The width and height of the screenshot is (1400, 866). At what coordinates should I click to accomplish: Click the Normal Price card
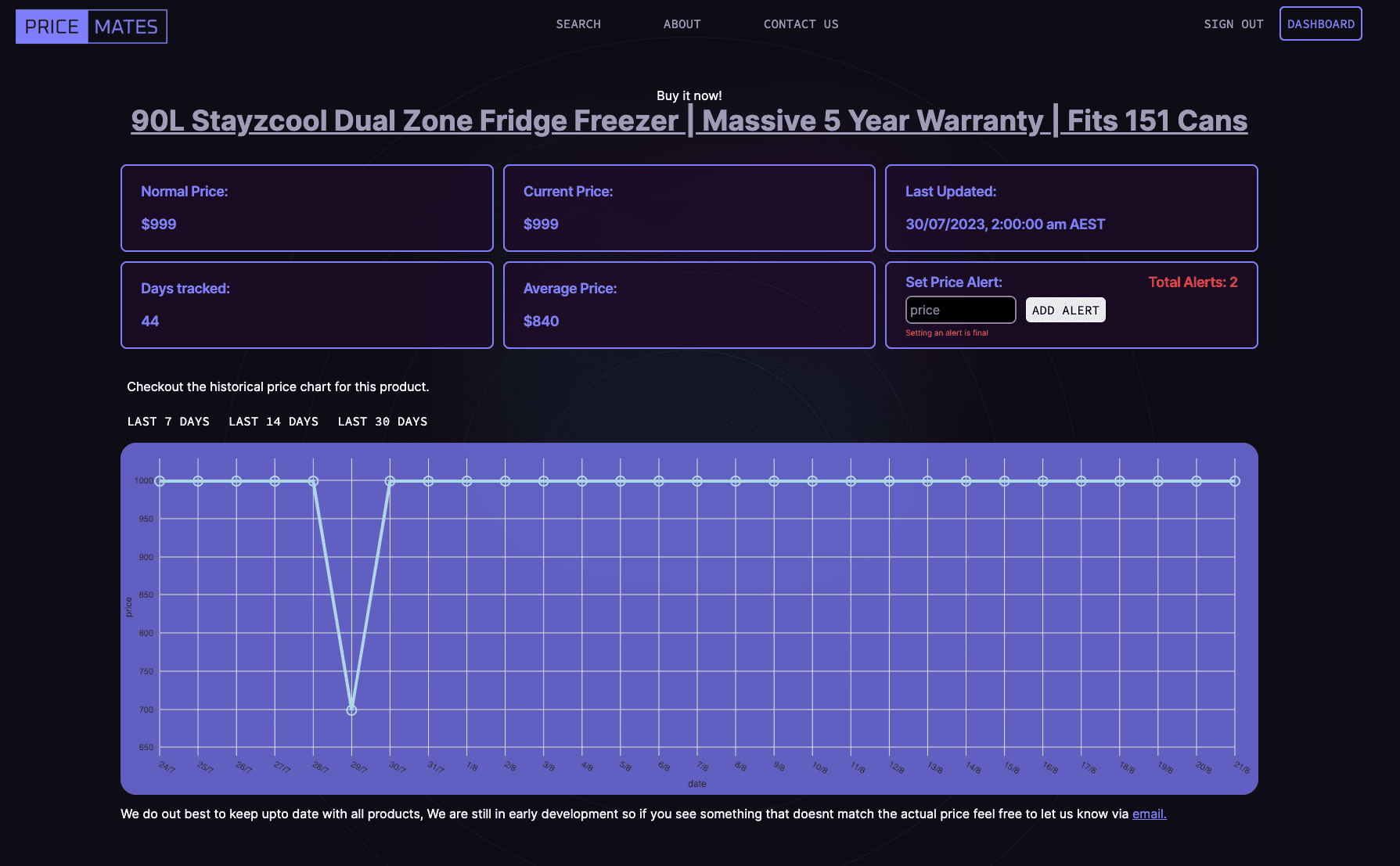pyautogui.click(x=307, y=208)
